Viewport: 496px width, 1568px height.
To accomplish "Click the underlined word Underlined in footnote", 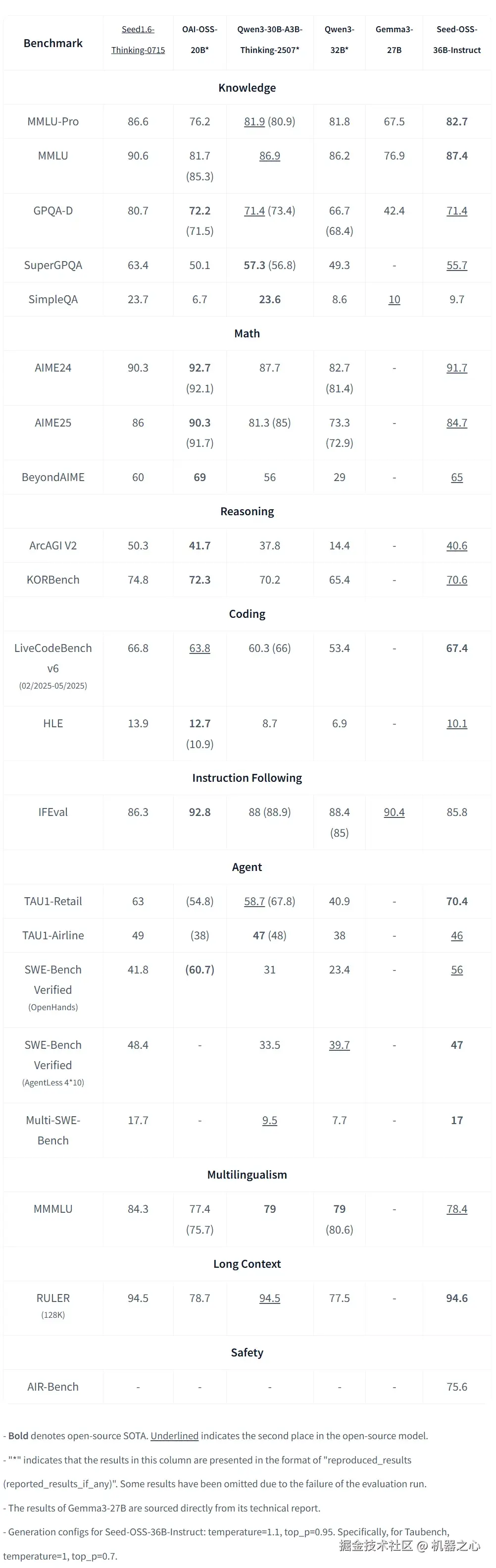I will (x=174, y=1435).
